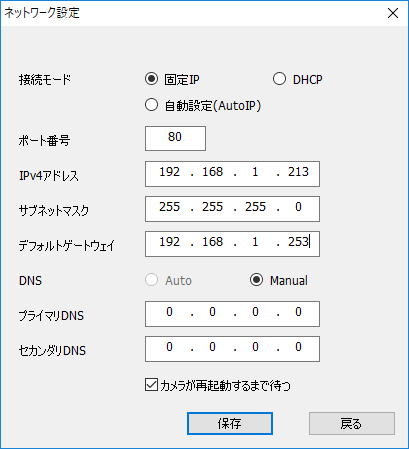This screenshot has width=409, height=449.
Task: Click the 戻る button
Action: tap(352, 423)
